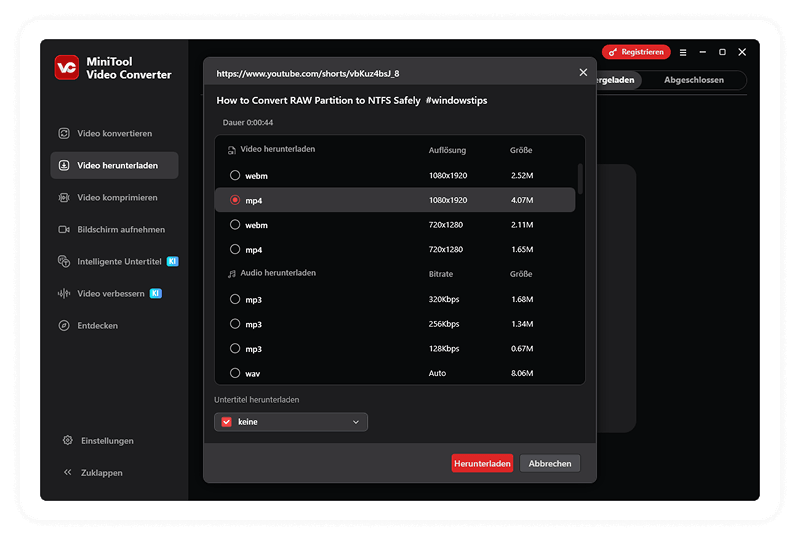Click the key icon on Registrieren button
The width and height of the screenshot is (800, 540).
pyautogui.click(x=613, y=52)
